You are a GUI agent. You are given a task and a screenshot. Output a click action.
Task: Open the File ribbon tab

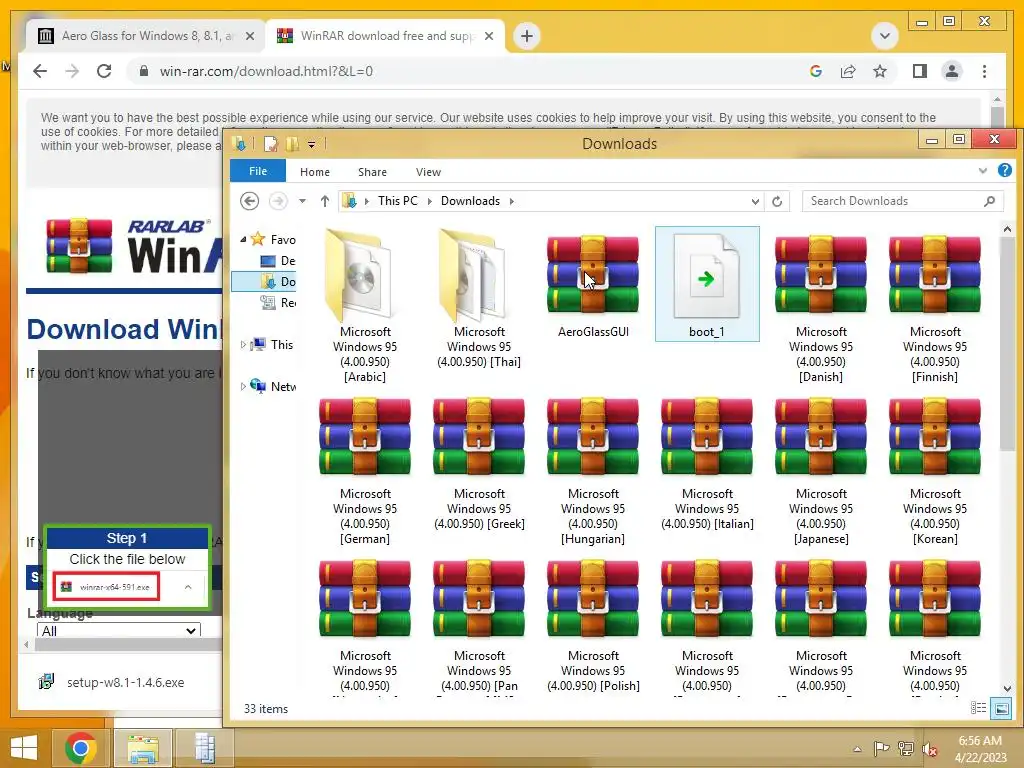[258, 171]
